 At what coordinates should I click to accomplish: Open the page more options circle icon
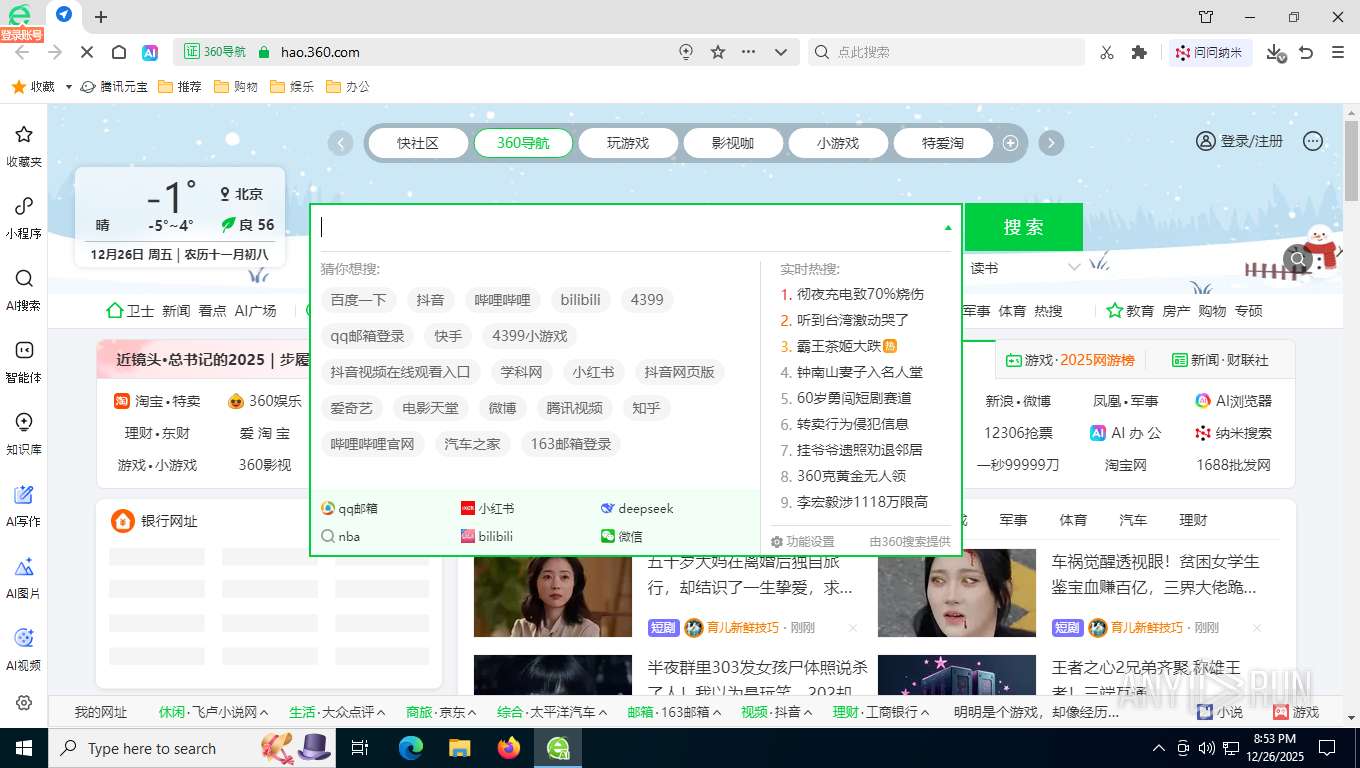(1313, 141)
